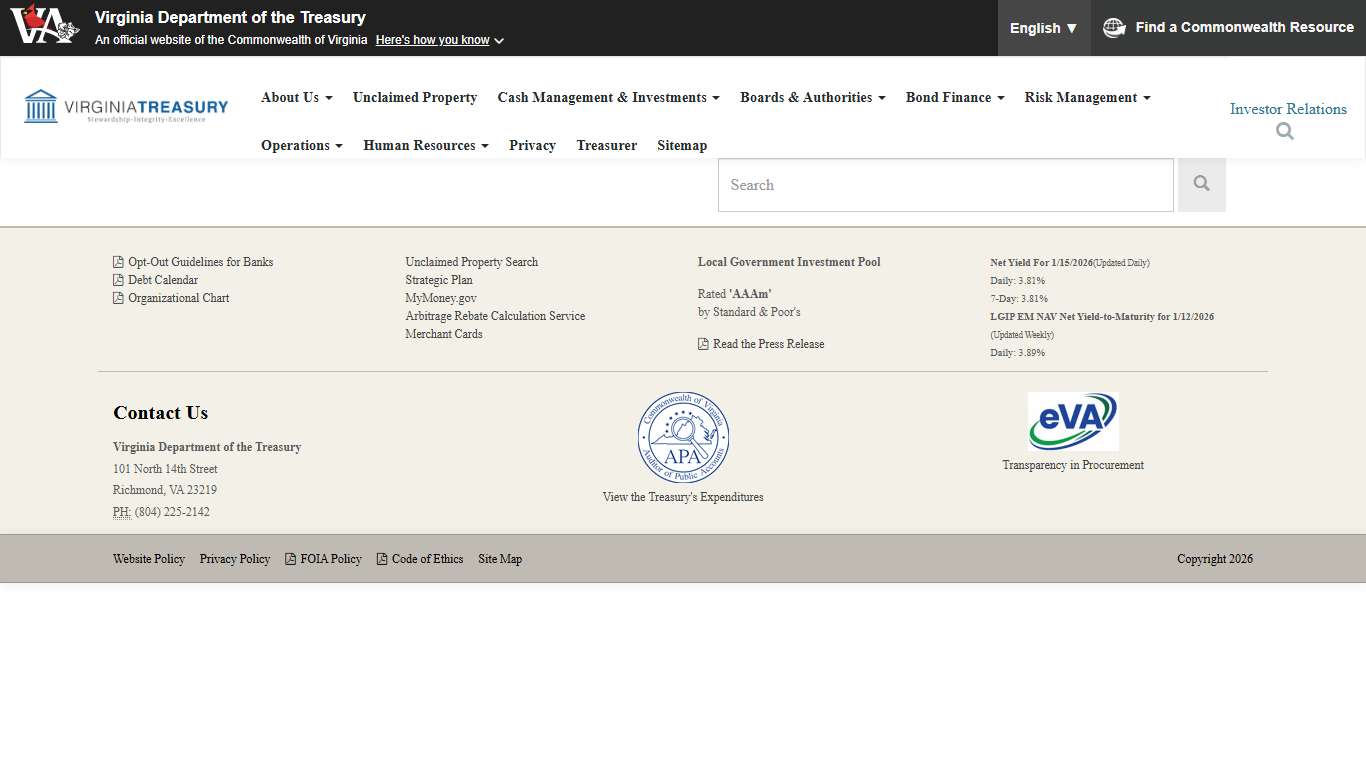Click the magnifier icon under Investor Relations

click(x=1285, y=132)
